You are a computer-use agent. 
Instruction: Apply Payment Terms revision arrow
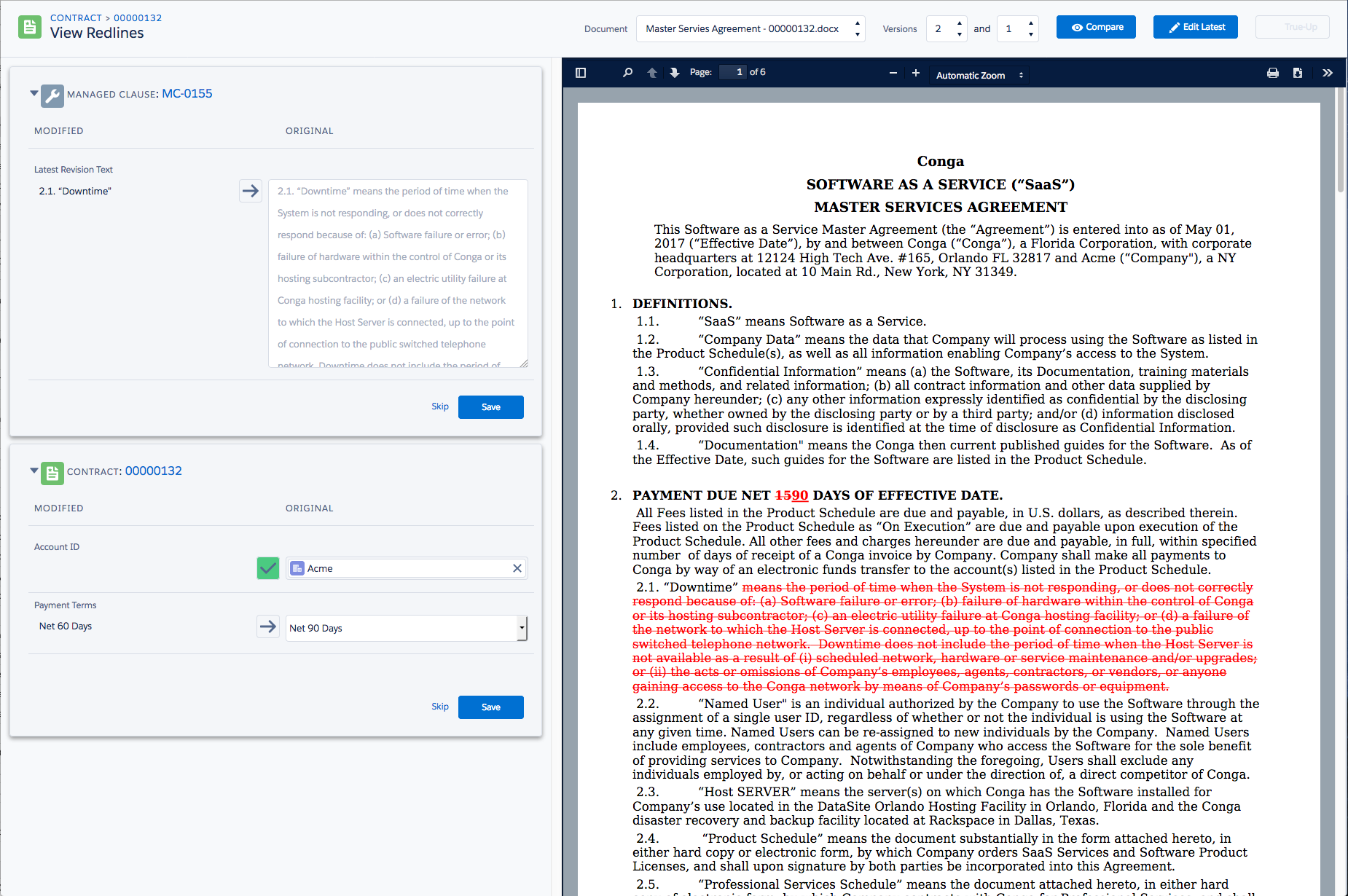(x=268, y=626)
